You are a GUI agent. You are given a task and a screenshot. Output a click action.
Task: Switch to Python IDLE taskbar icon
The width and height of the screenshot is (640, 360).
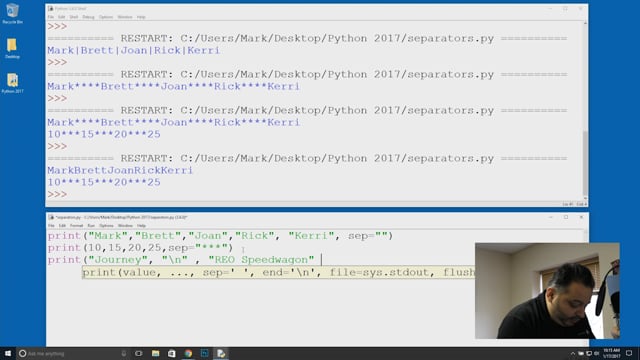tap(221, 353)
